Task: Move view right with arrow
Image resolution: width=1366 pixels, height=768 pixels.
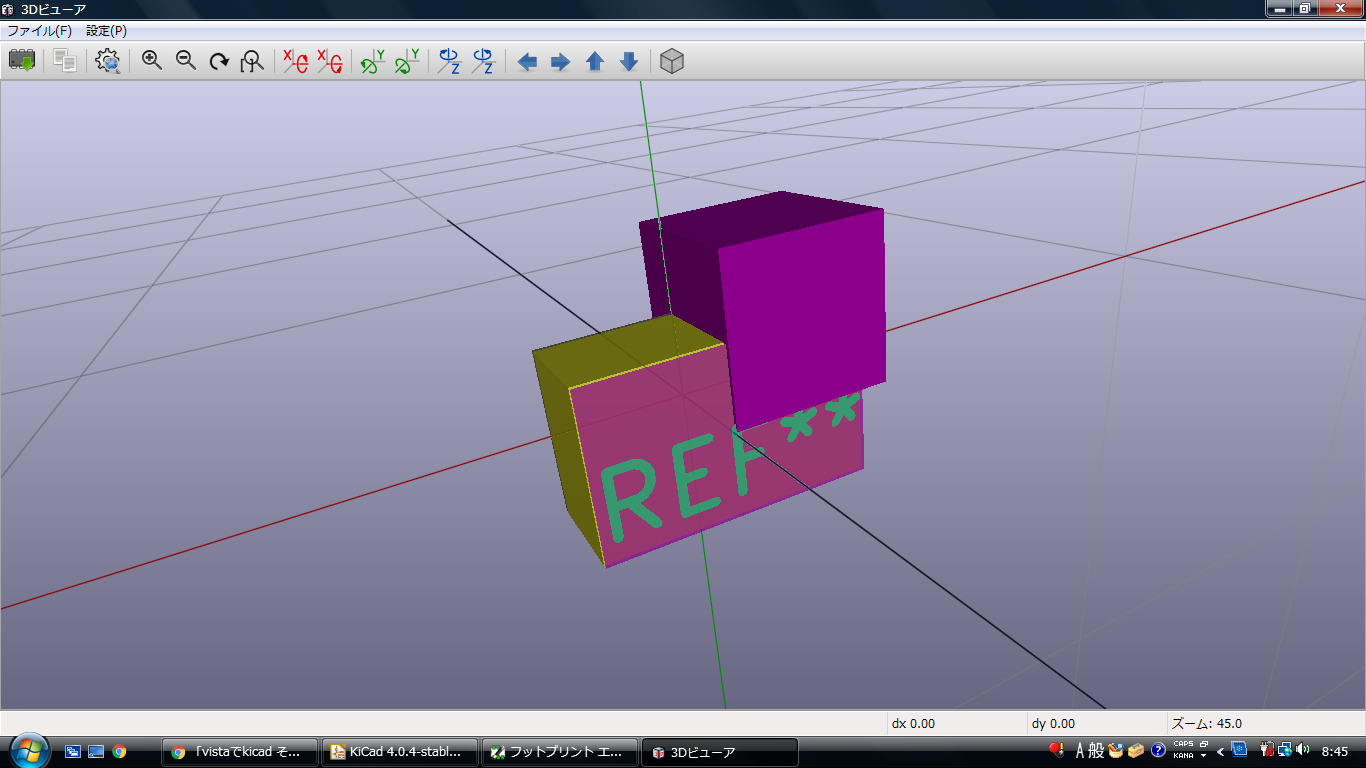Action: (x=561, y=62)
